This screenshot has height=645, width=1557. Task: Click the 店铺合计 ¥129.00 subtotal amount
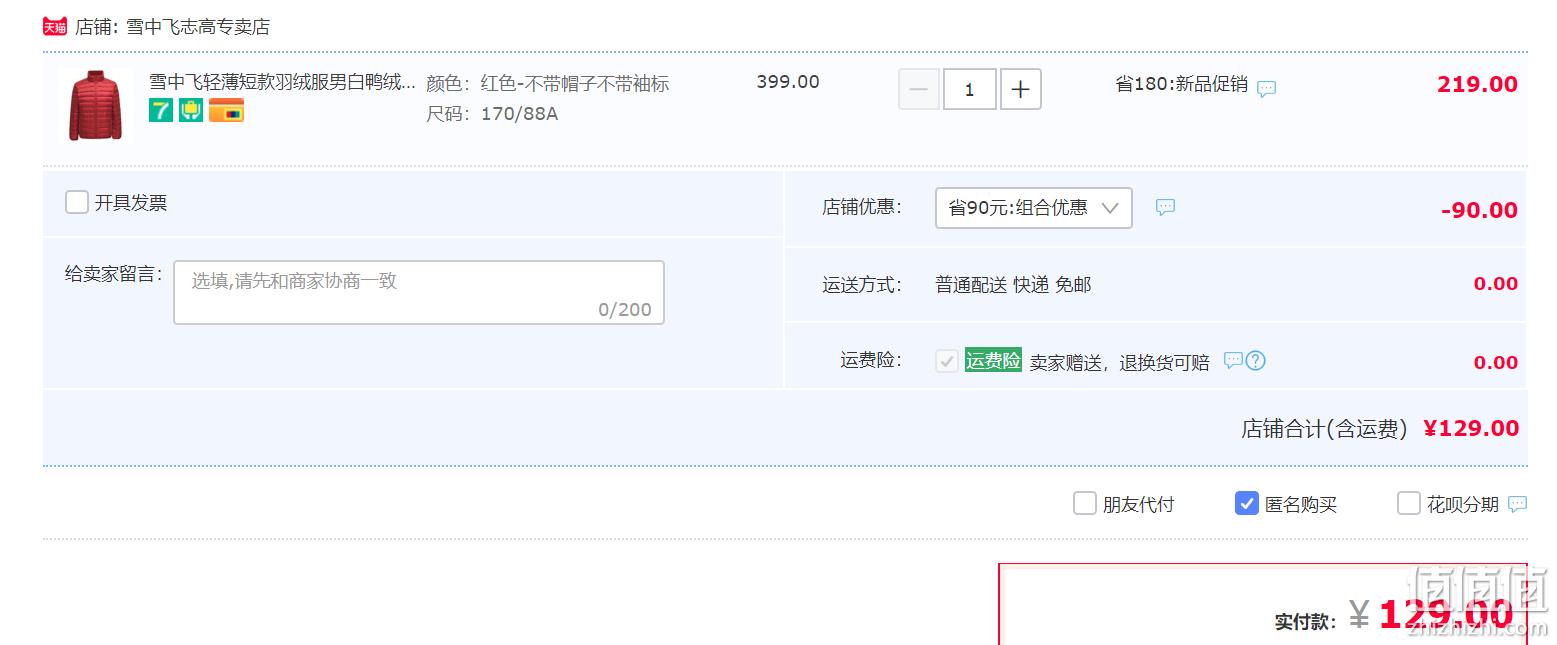pyautogui.click(x=1471, y=428)
